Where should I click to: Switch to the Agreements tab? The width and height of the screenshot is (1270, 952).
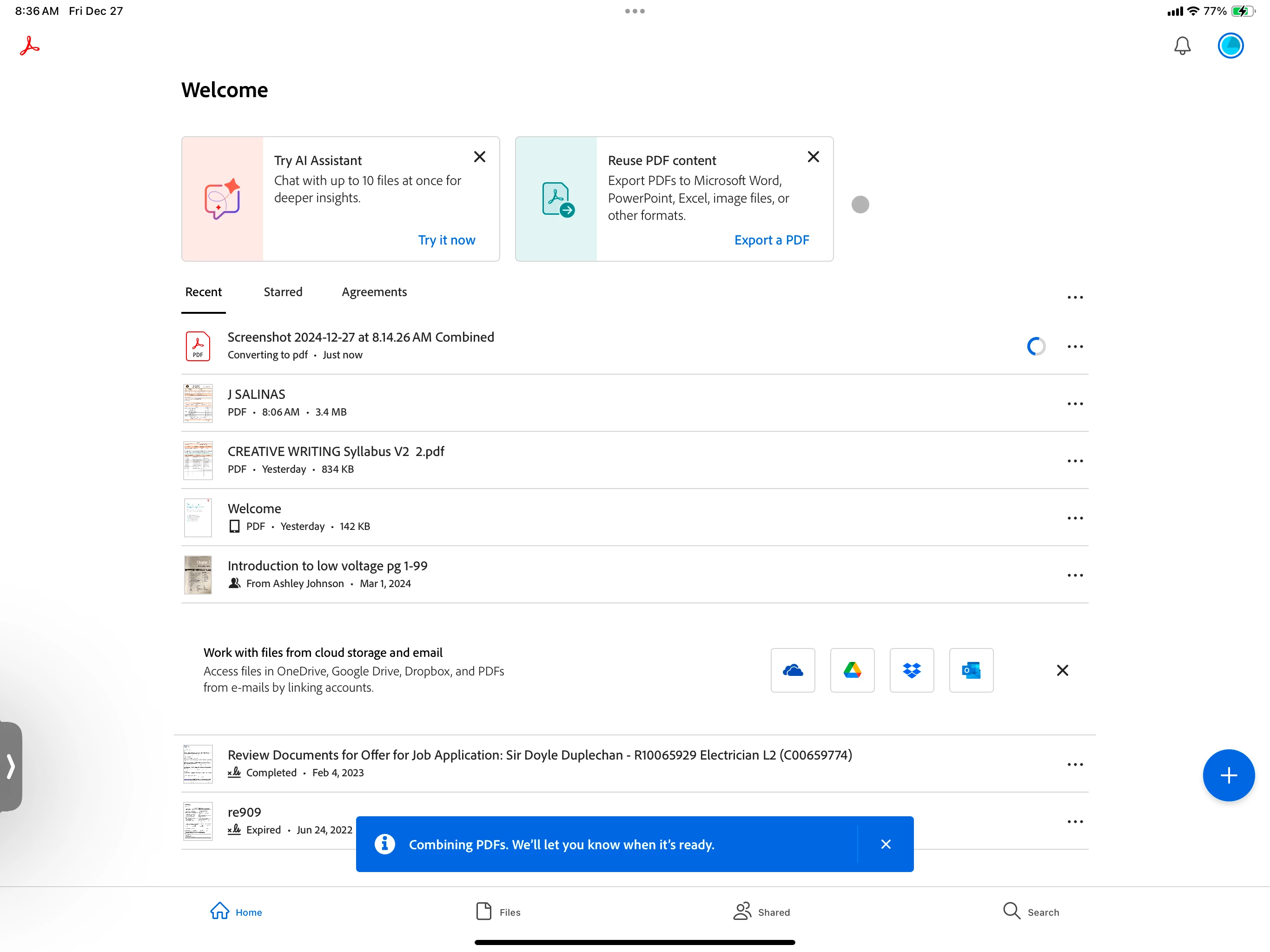point(374,291)
